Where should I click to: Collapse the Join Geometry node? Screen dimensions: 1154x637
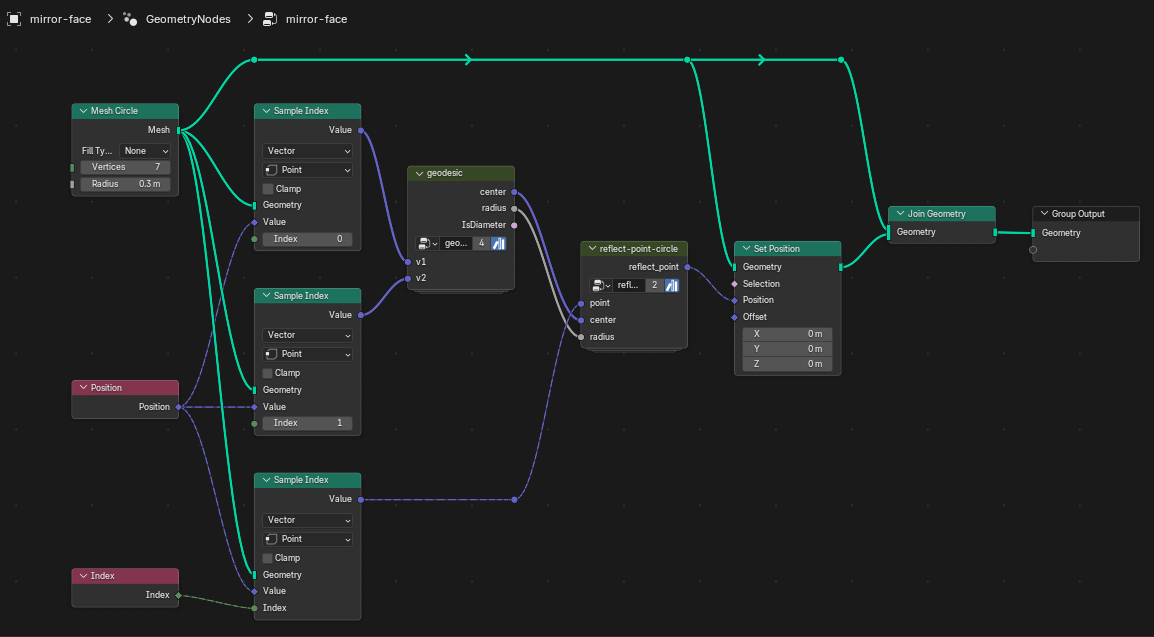point(900,213)
